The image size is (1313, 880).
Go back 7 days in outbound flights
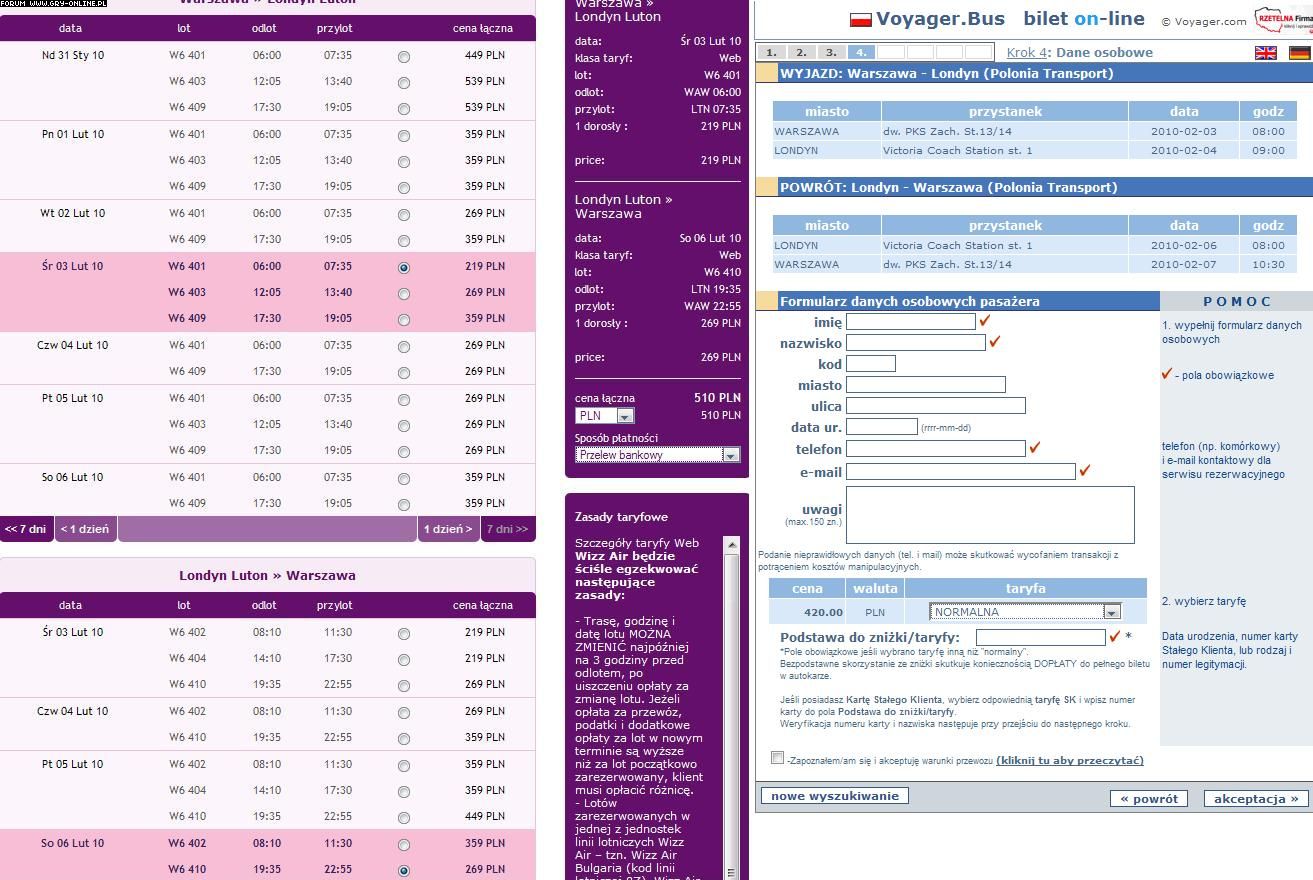26,529
